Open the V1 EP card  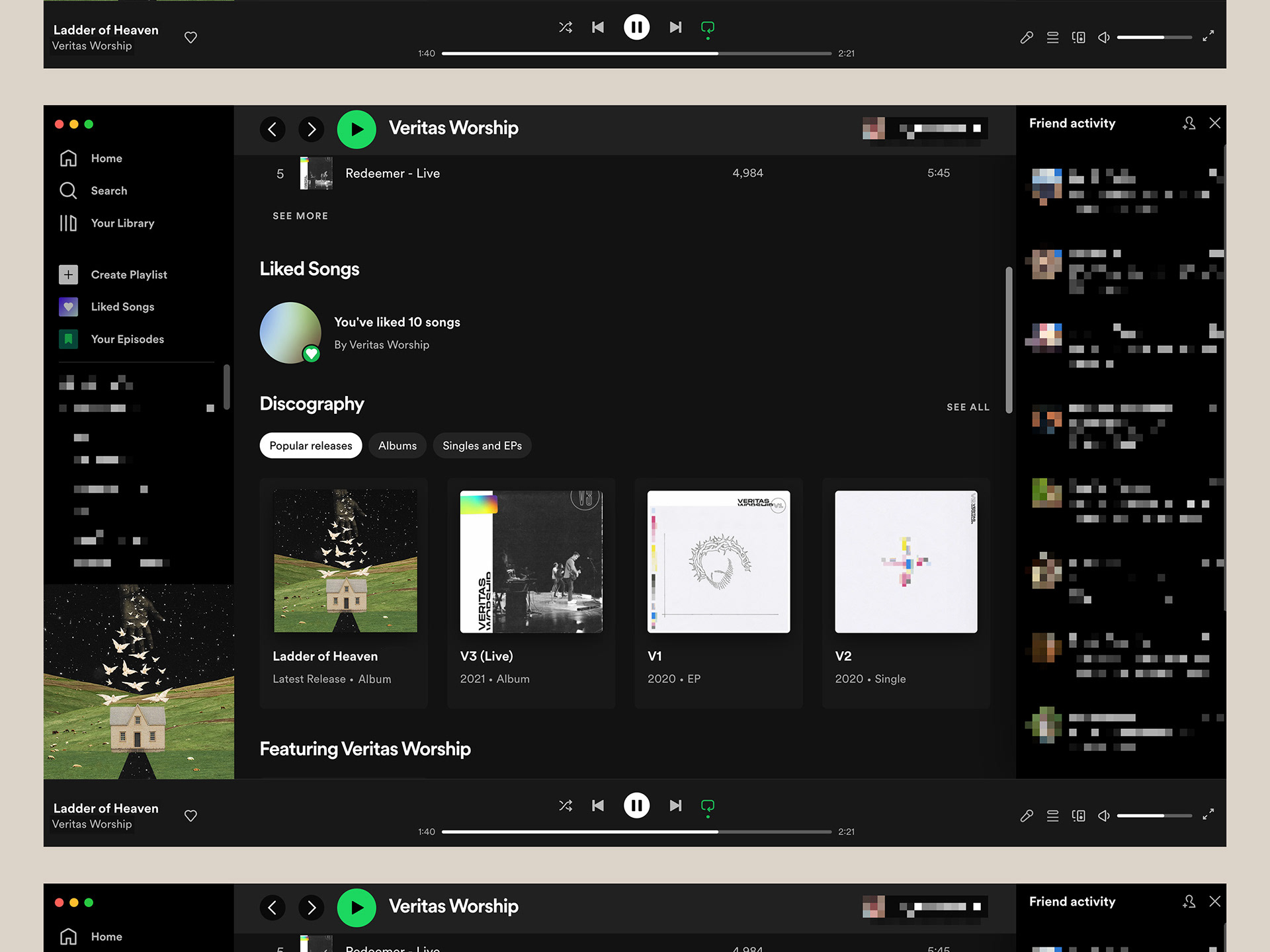[x=718, y=594]
